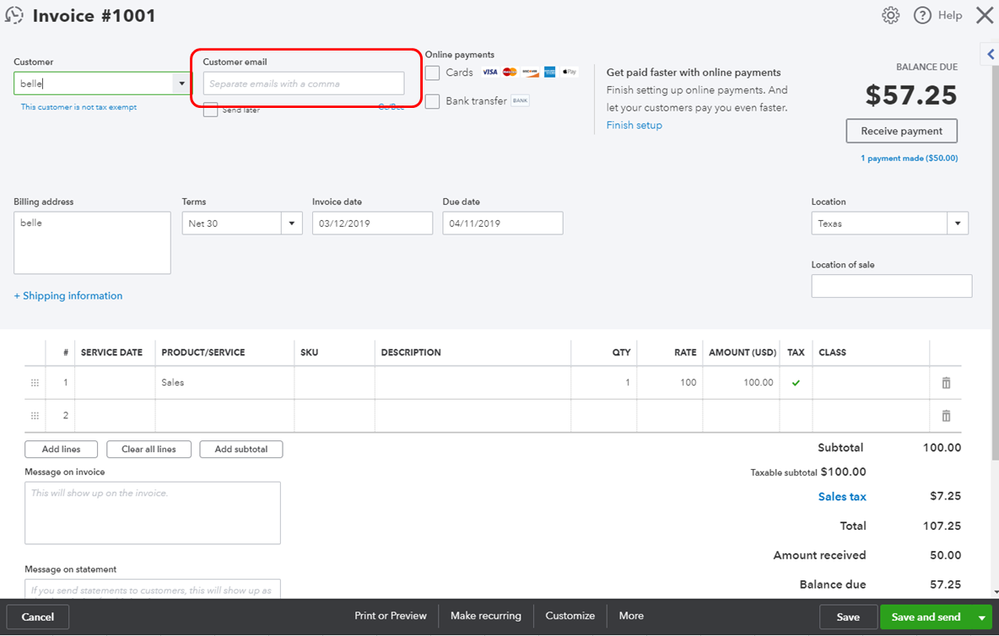The height and width of the screenshot is (636, 999).
Task: Open the 1 payment made link
Action: pyautogui.click(x=909, y=158)
